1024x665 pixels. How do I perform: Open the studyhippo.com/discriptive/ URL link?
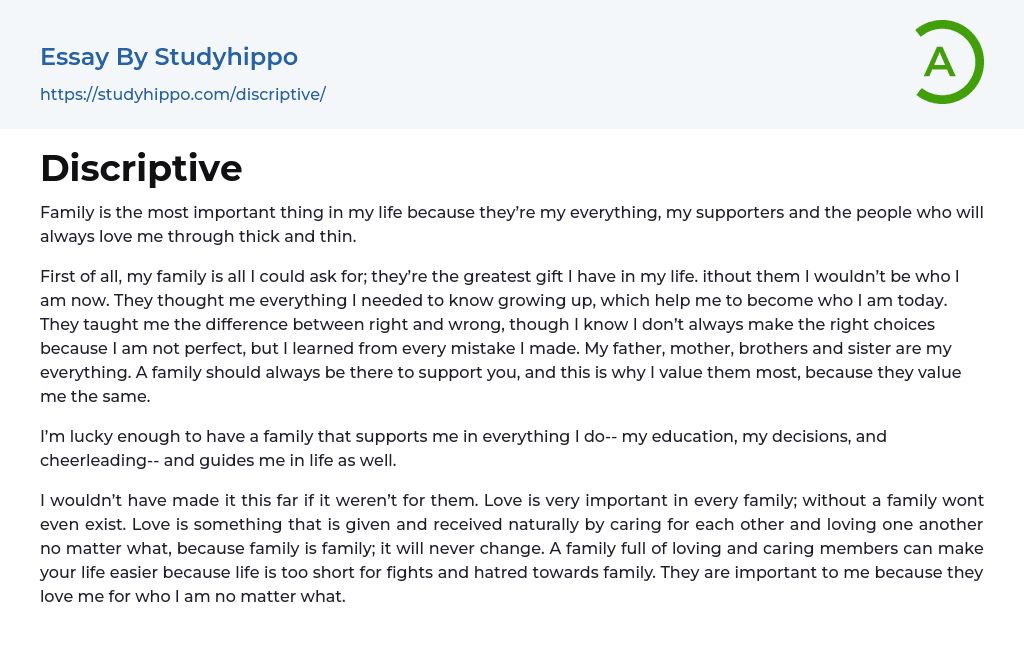pyautogui.click(x=183, y=95)
